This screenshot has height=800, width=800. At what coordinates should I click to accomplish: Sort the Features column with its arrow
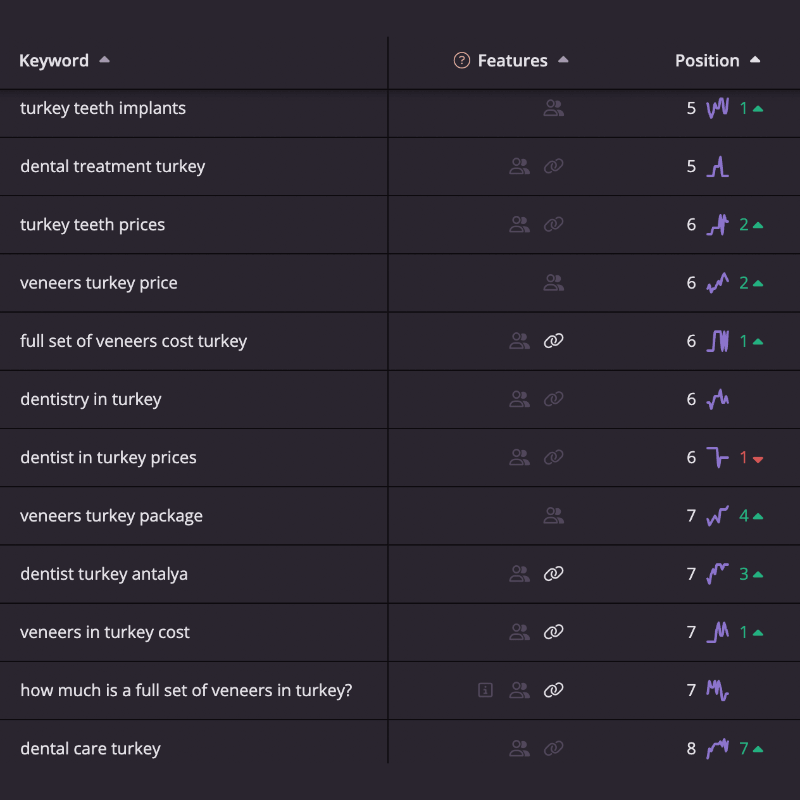click(563, 60)
